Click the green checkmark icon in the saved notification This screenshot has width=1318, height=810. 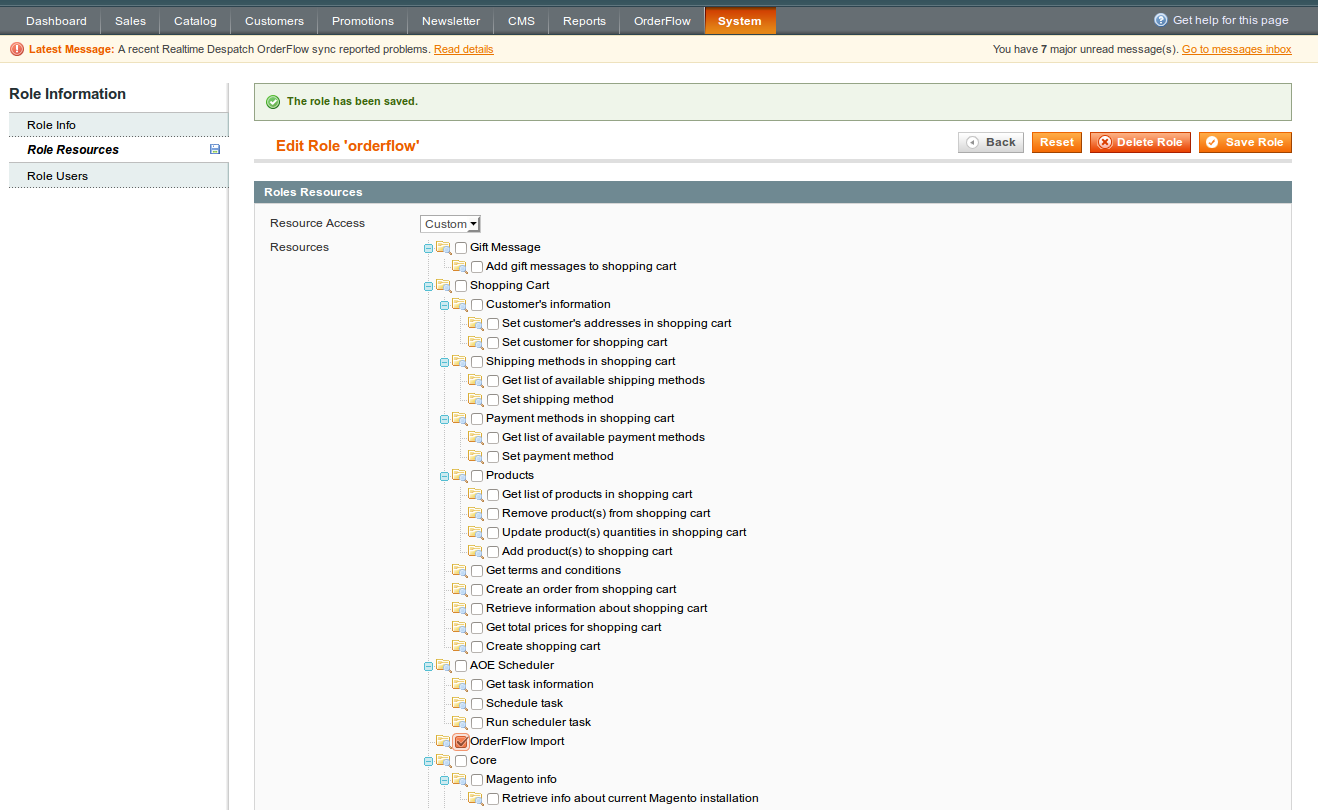[x=275, y=101]
